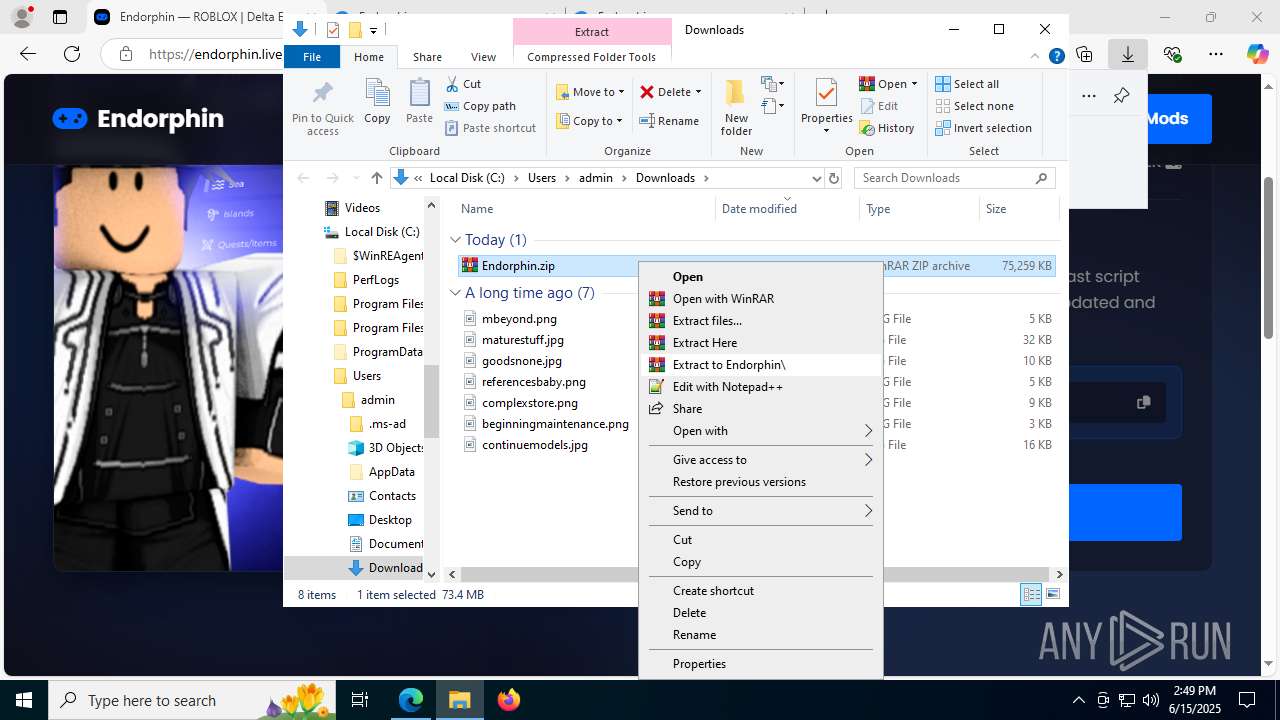Expand address bar history dropdown
Screen dimensions: 1280x720
click(x=816, y=178)
